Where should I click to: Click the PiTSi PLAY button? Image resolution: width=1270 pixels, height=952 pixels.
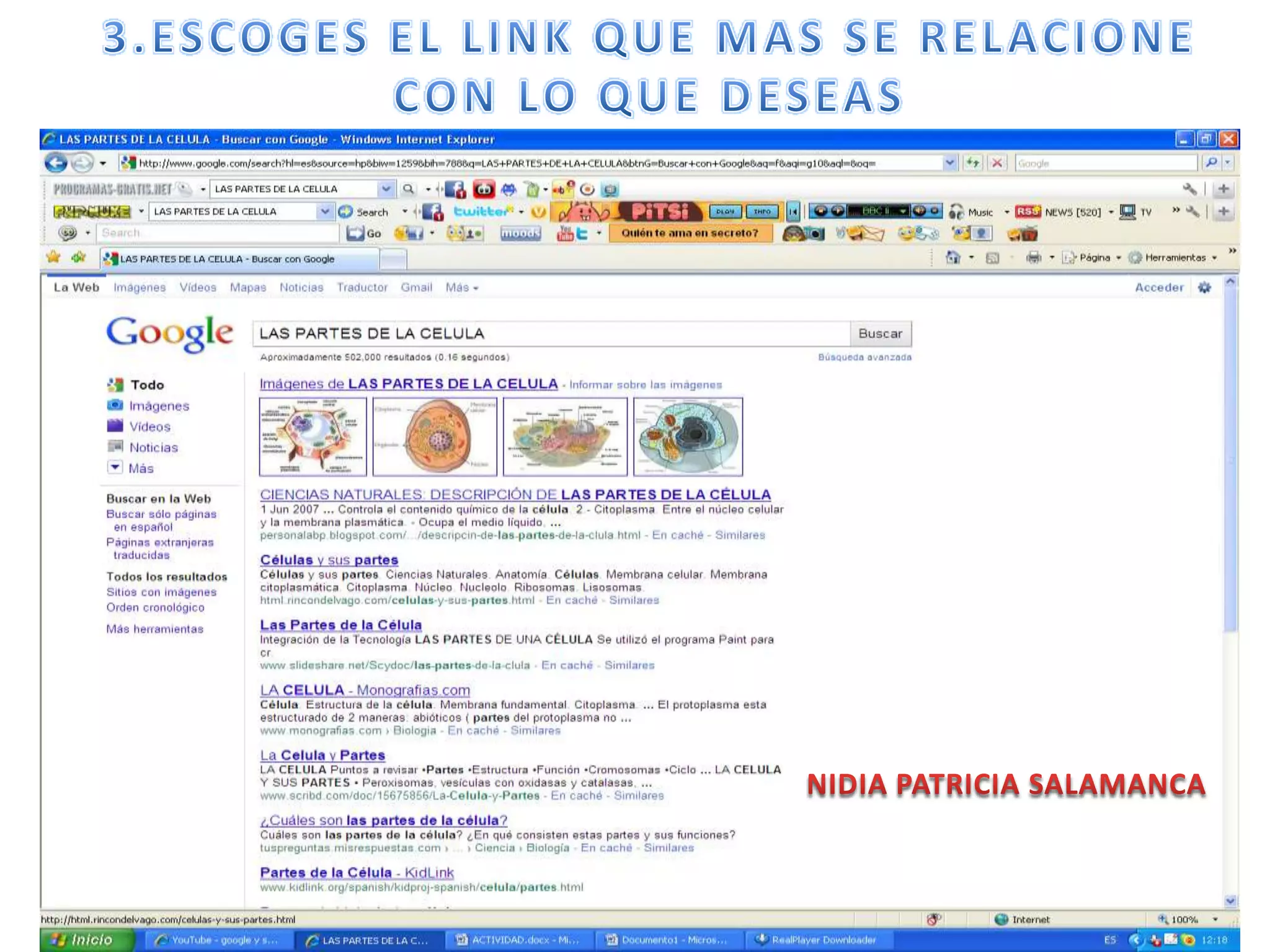[724, 212]
